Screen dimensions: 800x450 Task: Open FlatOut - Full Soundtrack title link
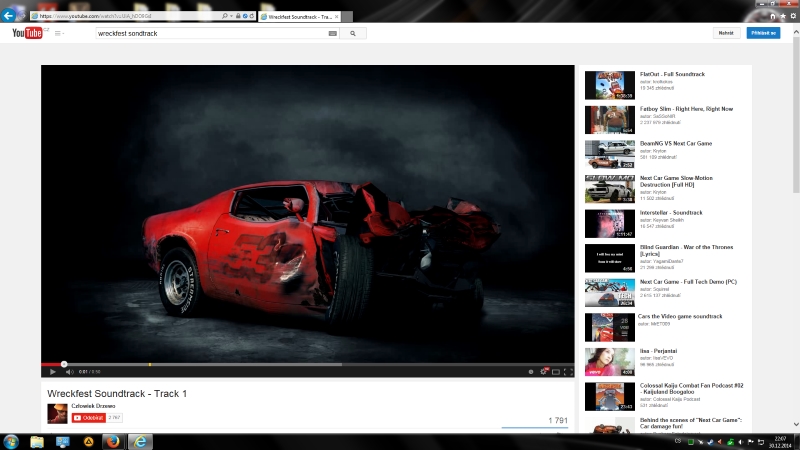[672, 74]
